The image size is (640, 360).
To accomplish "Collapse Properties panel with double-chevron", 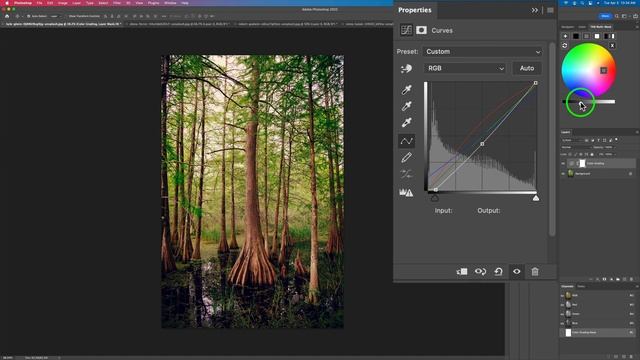I will (535, 10).
